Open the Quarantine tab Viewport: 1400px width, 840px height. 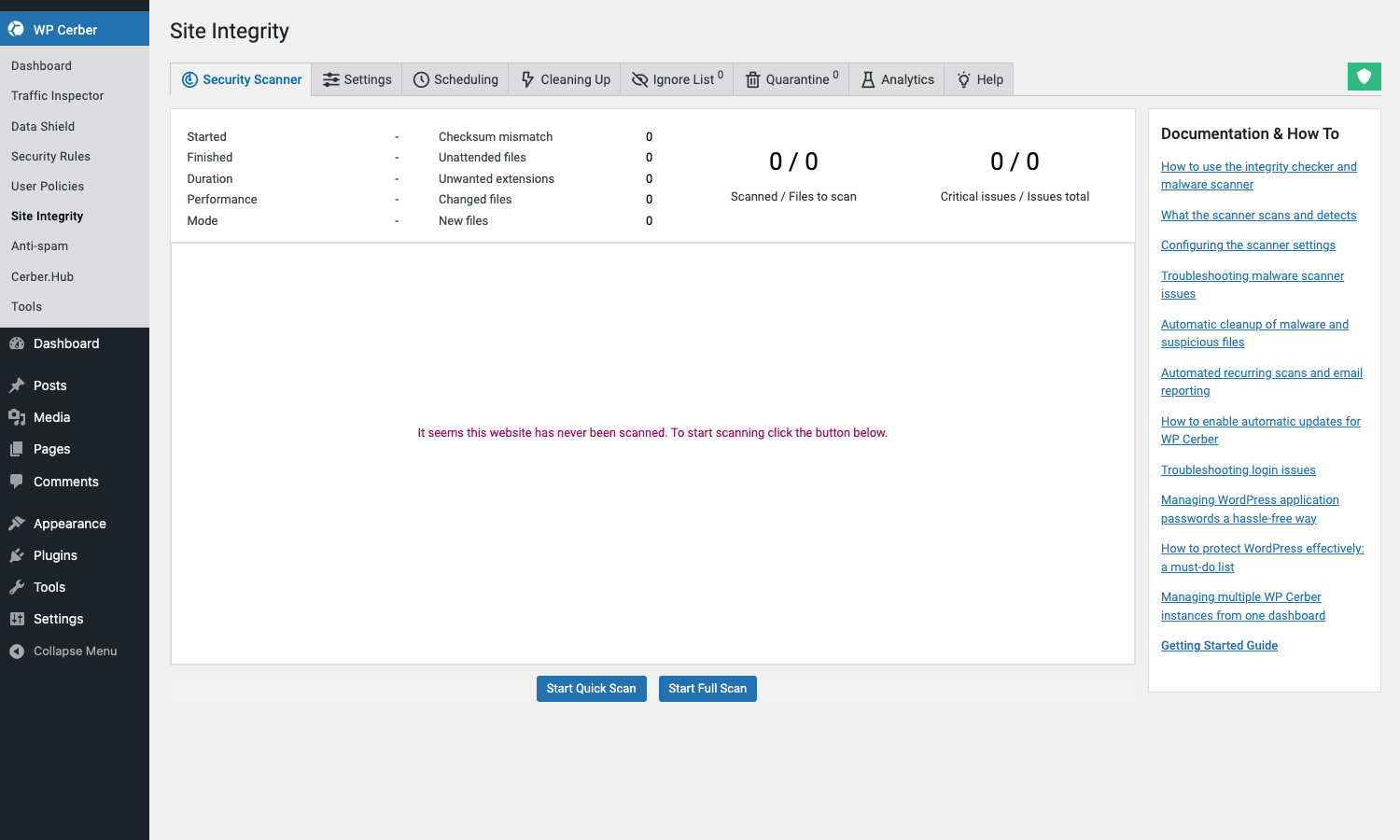pyautogui.click(x=791, y=79)
